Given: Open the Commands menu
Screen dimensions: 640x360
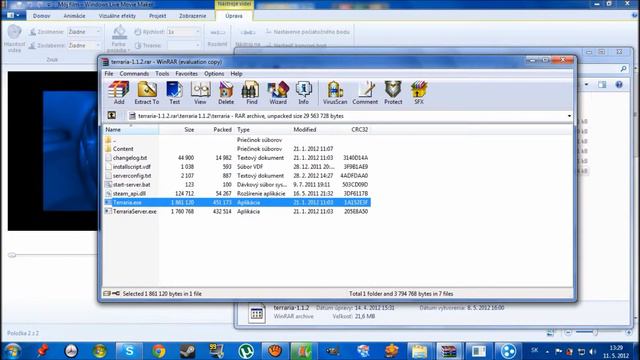Looking at the screenshot, I should click(134, 73).
